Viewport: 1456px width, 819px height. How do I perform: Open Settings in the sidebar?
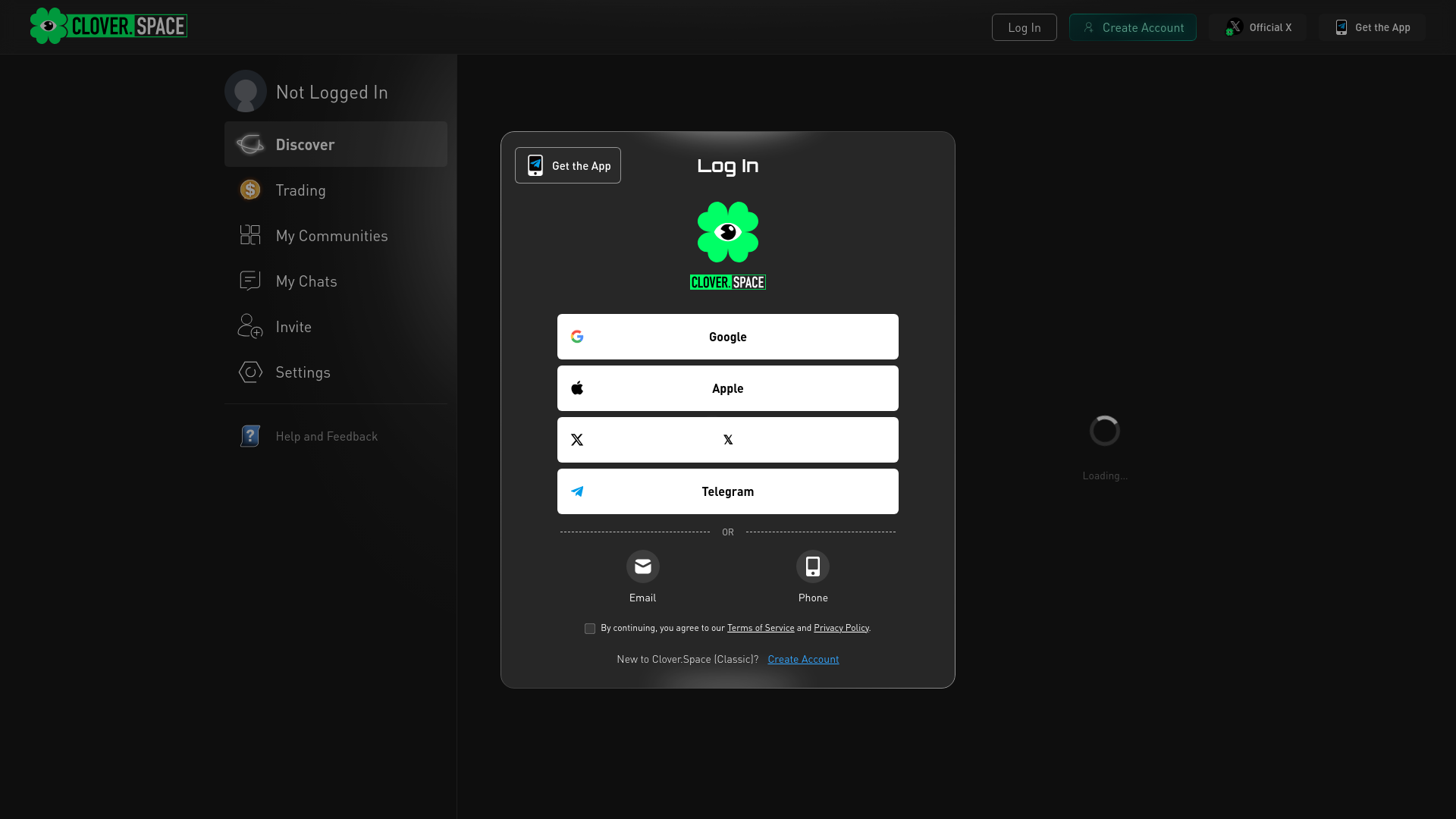pyautogui.click(x=336, y=372)
